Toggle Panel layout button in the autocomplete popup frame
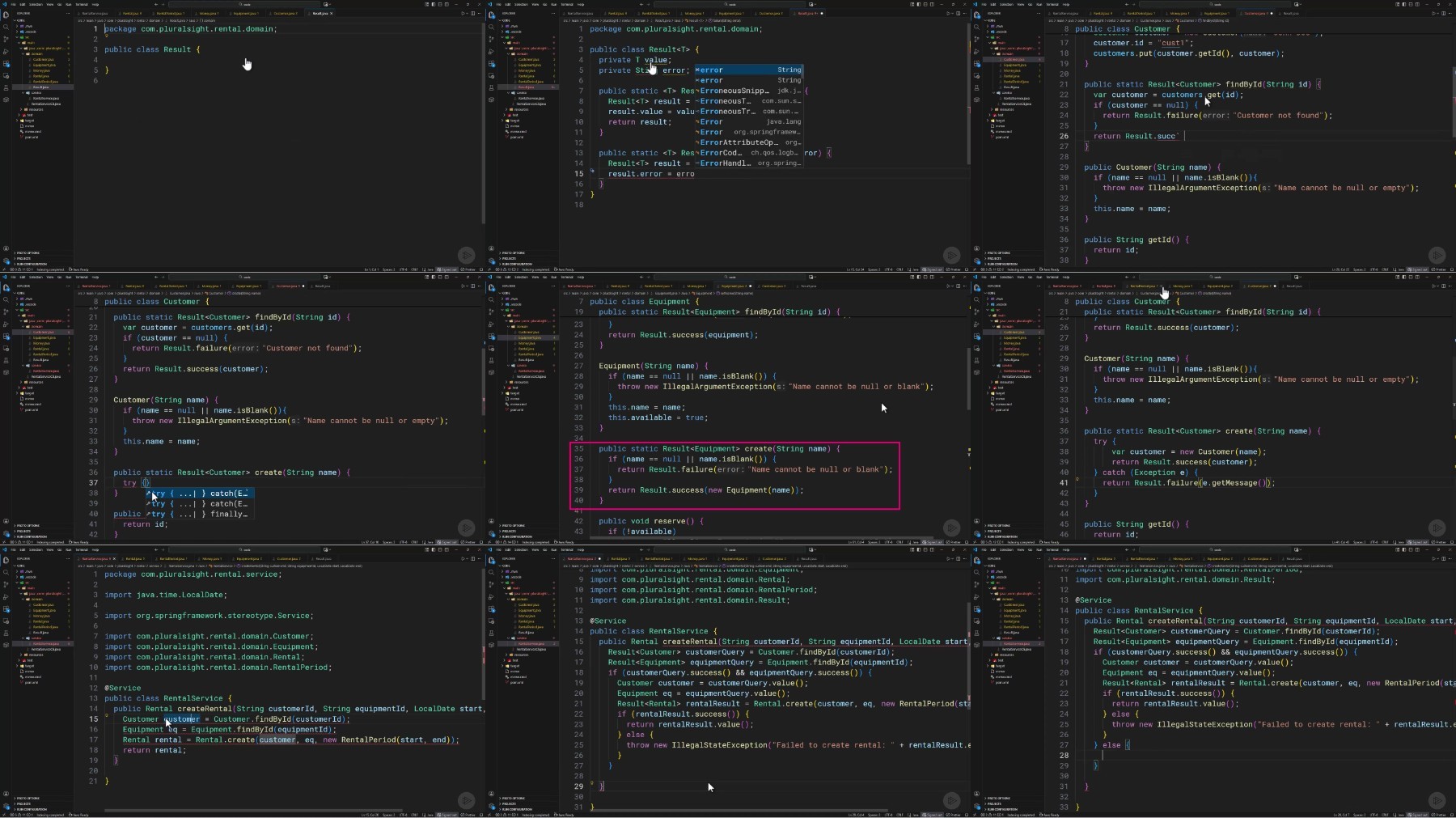 tap(925, 4)
